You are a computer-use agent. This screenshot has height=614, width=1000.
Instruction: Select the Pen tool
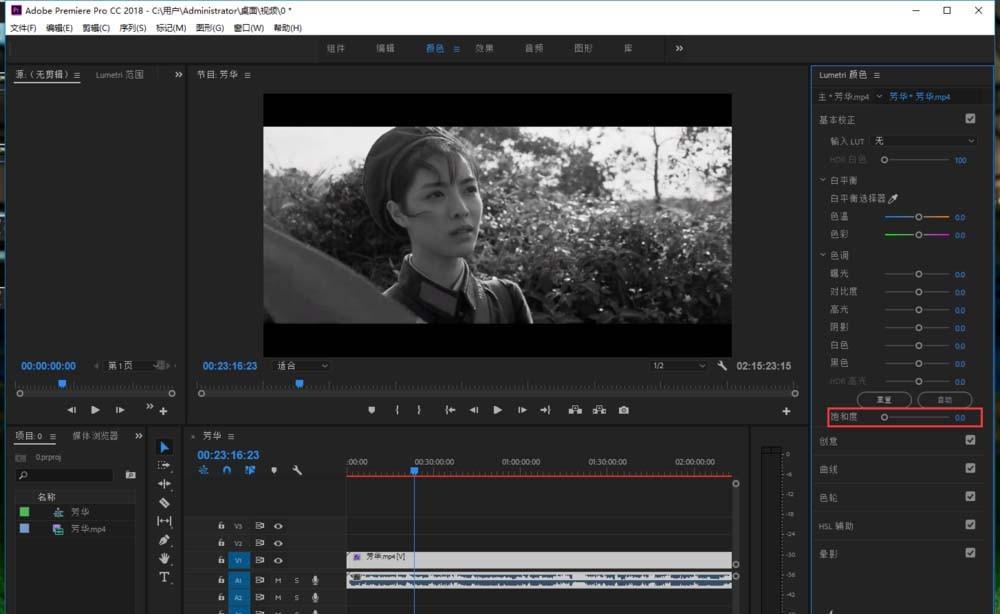tap(165, 541)
